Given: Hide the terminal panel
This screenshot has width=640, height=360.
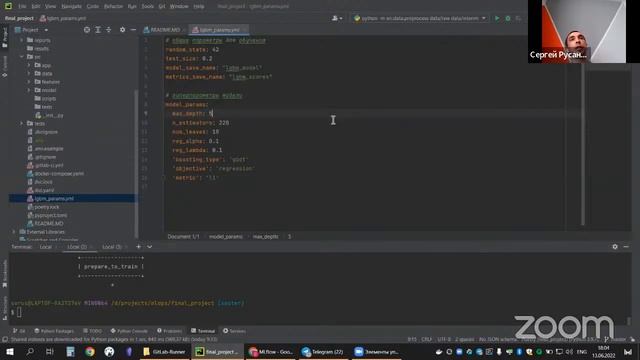Looking at the screenshot, I should pyautogui.click(x=626, y=247).
